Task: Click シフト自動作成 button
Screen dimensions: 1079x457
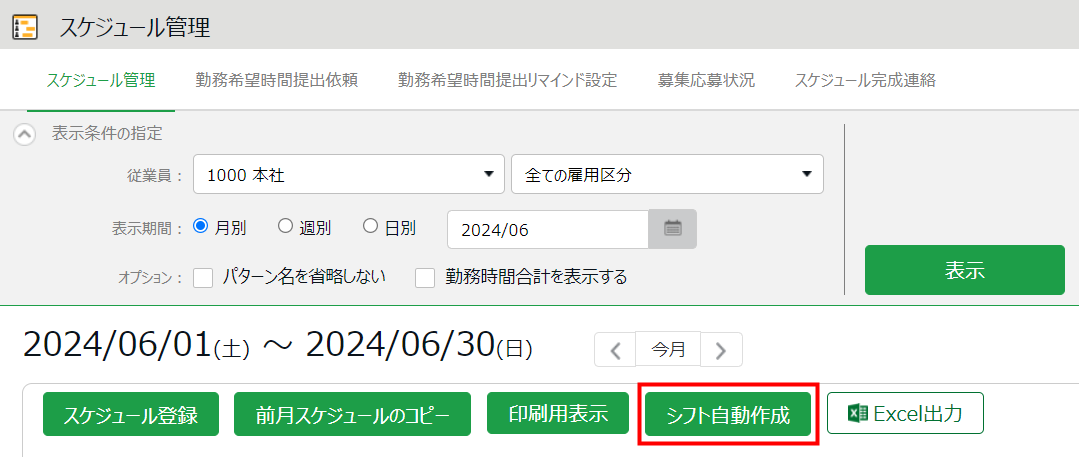Action: point(729,414)
